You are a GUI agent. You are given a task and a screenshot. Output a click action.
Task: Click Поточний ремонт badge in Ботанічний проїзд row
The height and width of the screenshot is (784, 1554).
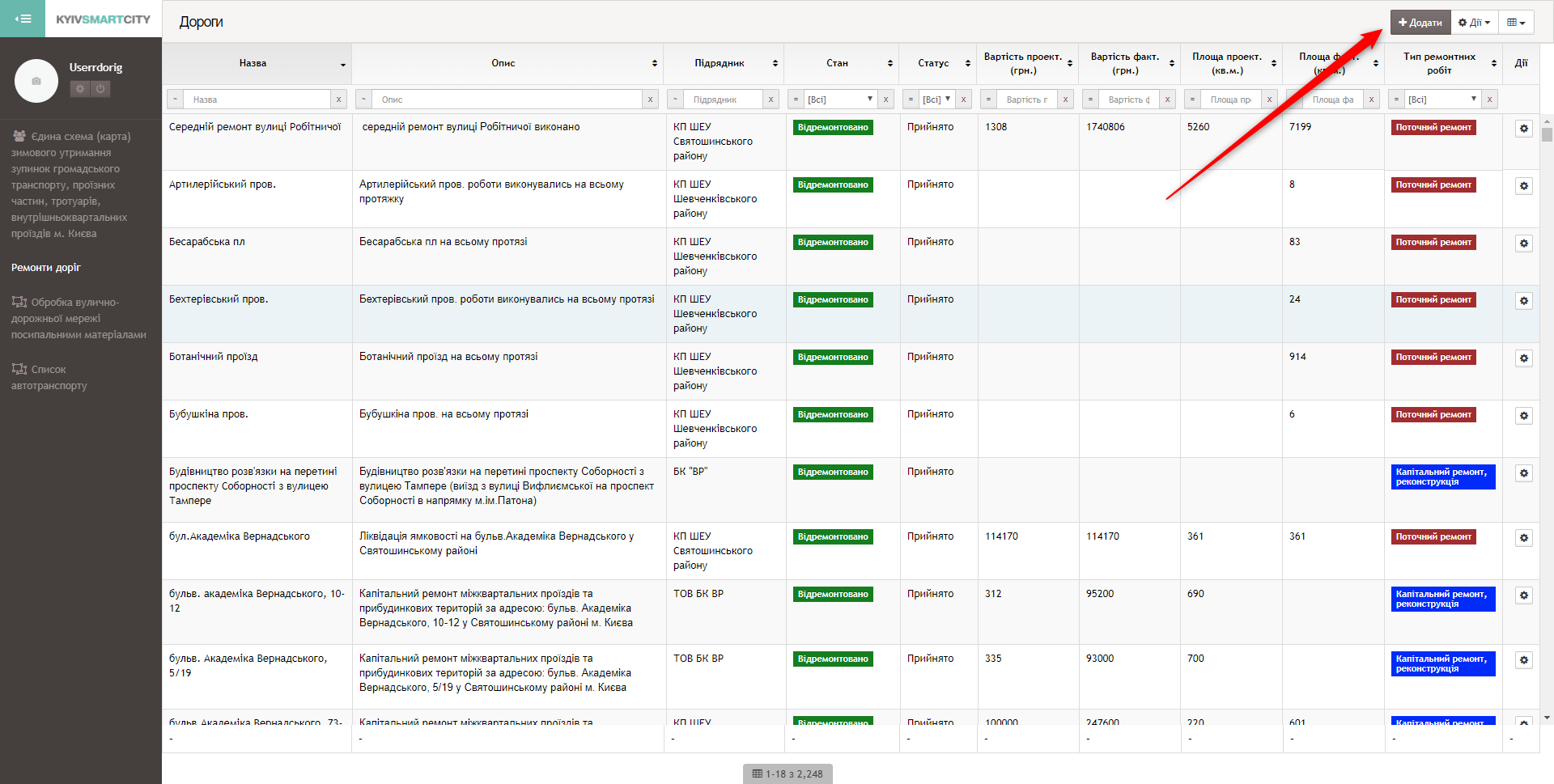click(x=1433, y=358)
